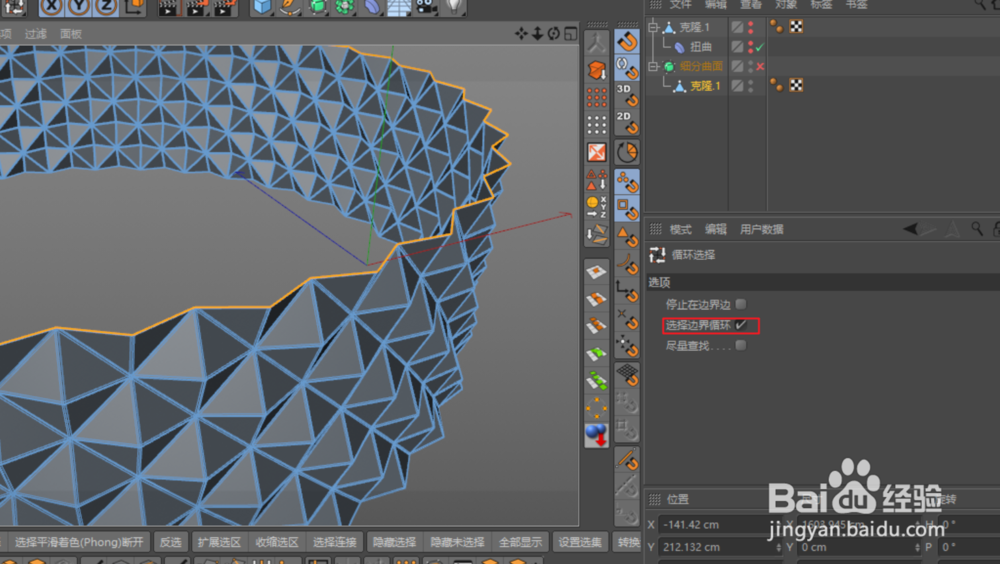Screen dimensions: 1000x564
Task: Click checkerboard tag on top 克隆.1
Action: coord(796,27)
